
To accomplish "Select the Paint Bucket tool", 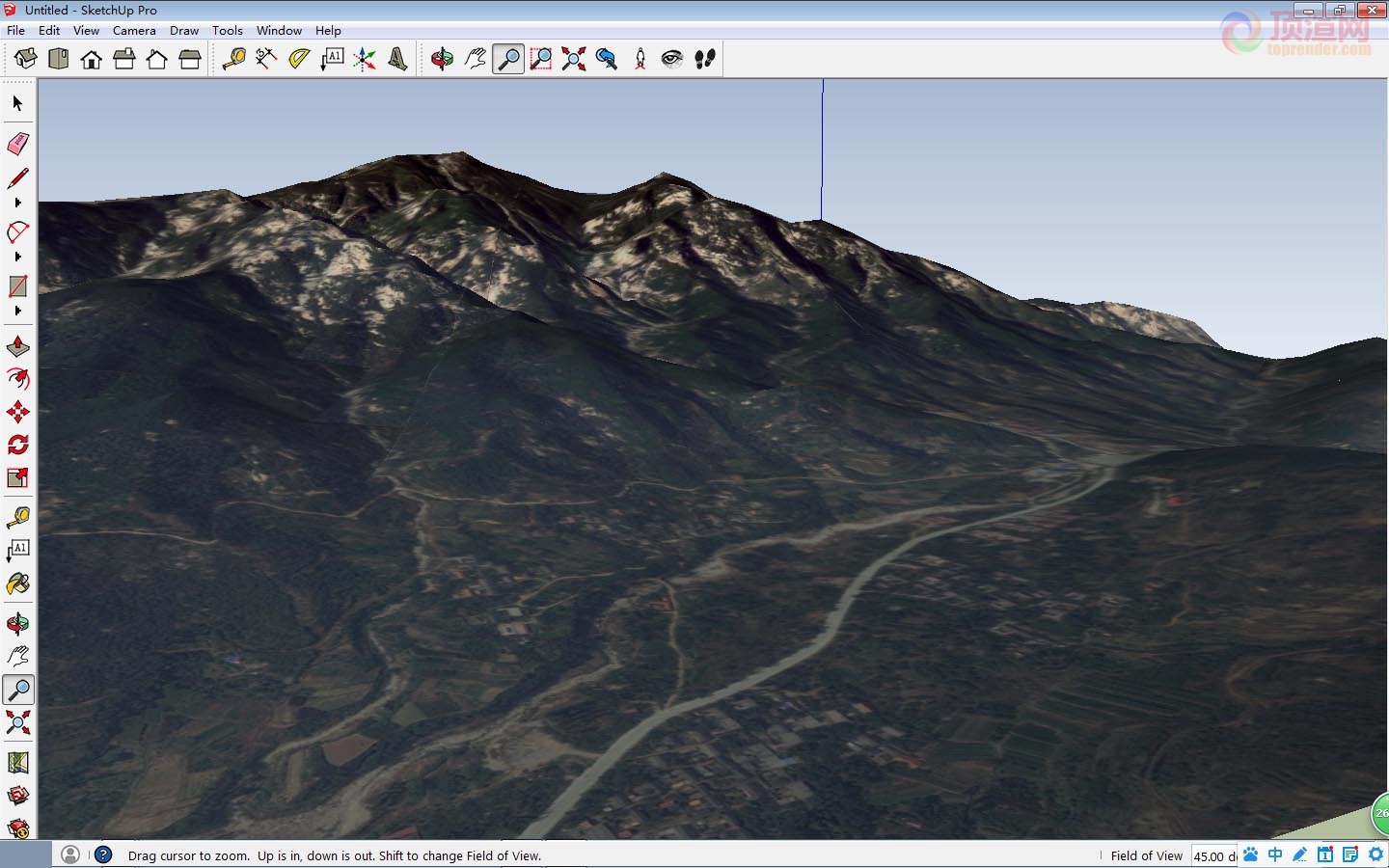I will pos(18,583).
